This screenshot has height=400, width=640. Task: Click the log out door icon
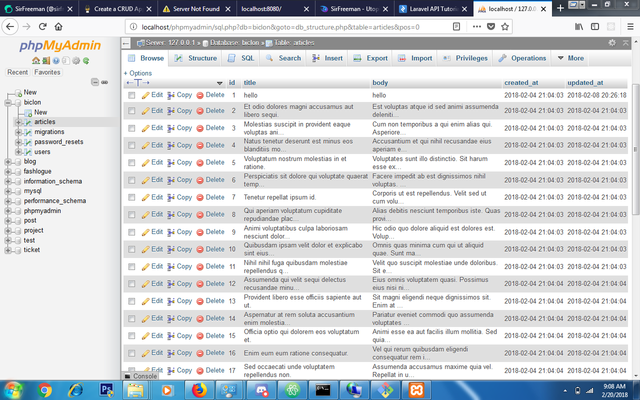point(46,61)
